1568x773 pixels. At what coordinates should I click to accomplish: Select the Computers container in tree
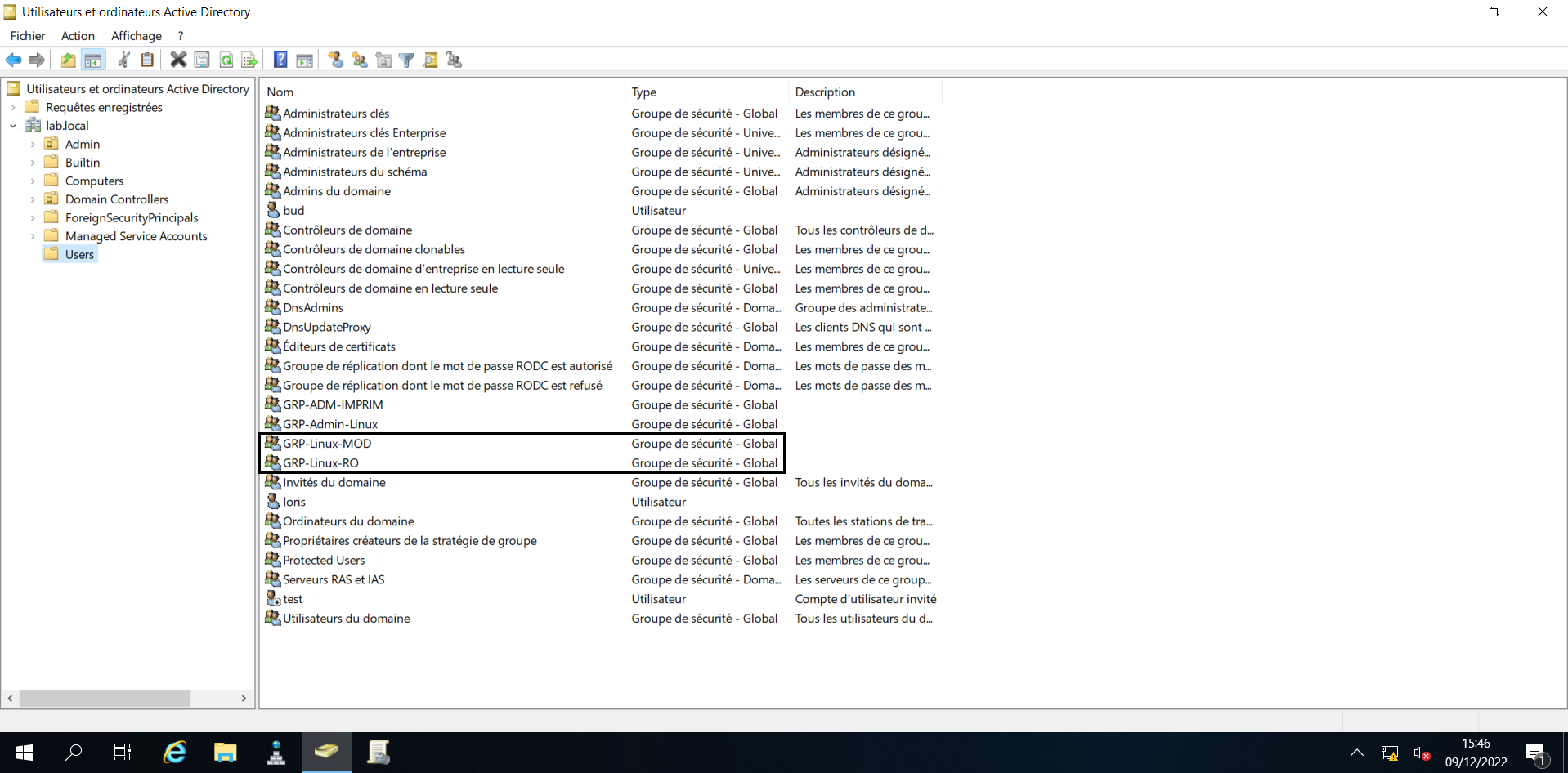click(94, 181)
